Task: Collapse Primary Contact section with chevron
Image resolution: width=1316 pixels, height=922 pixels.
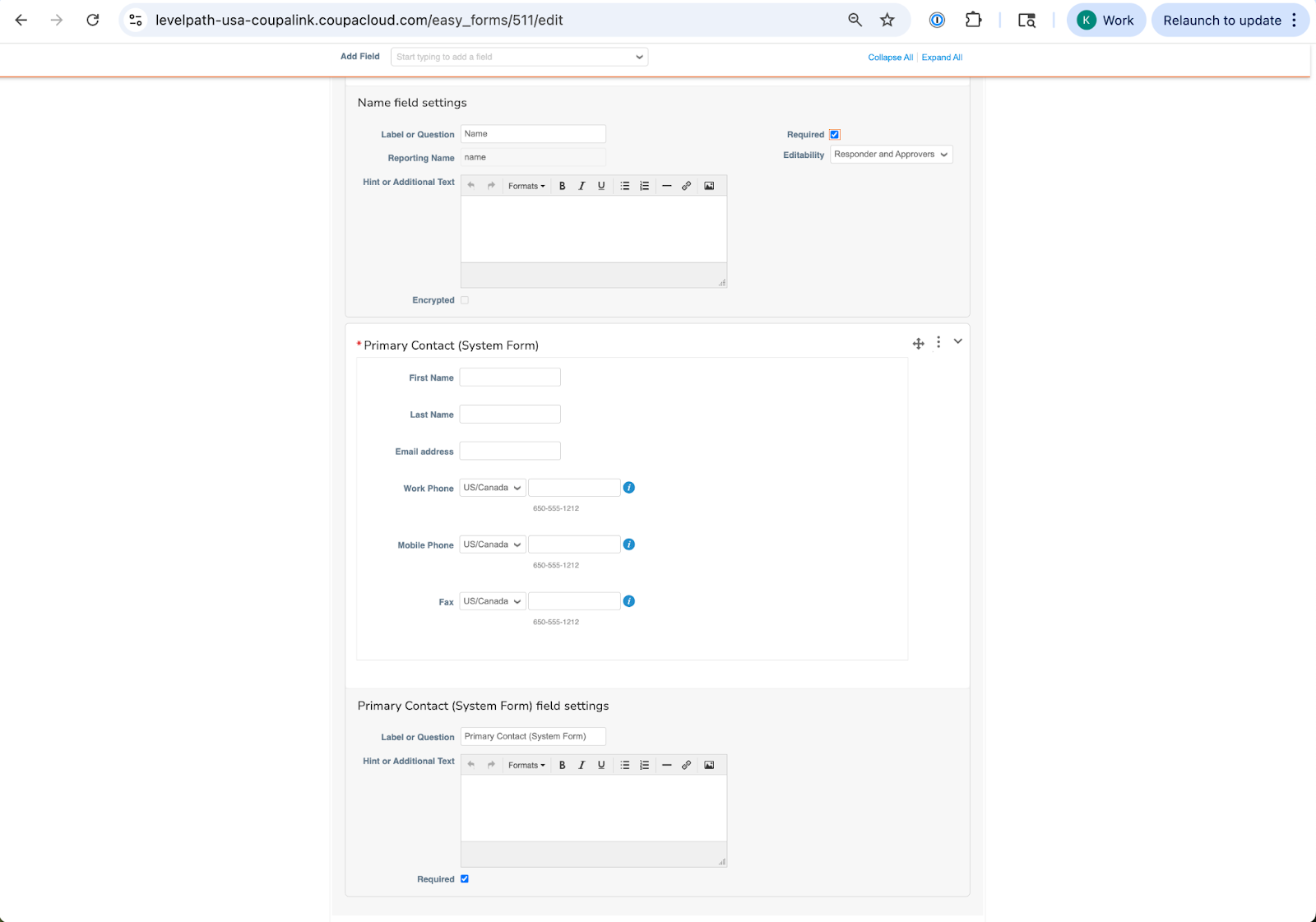Action: click(958, 341)
